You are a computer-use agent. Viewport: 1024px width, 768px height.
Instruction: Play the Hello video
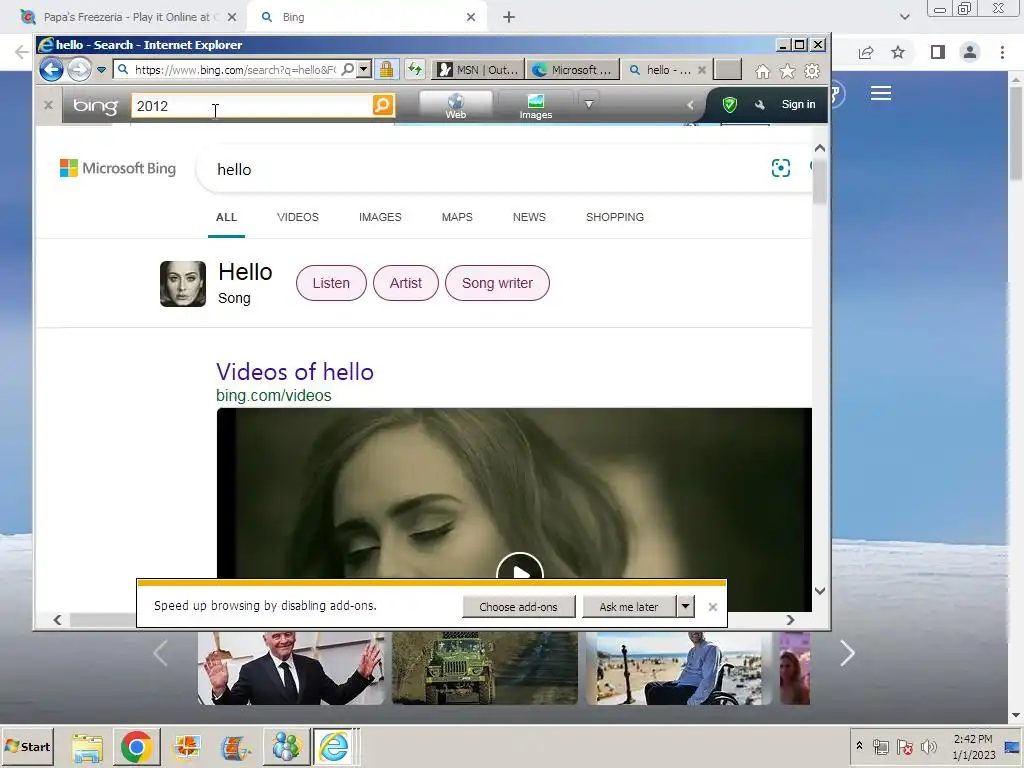pos(520,568)
